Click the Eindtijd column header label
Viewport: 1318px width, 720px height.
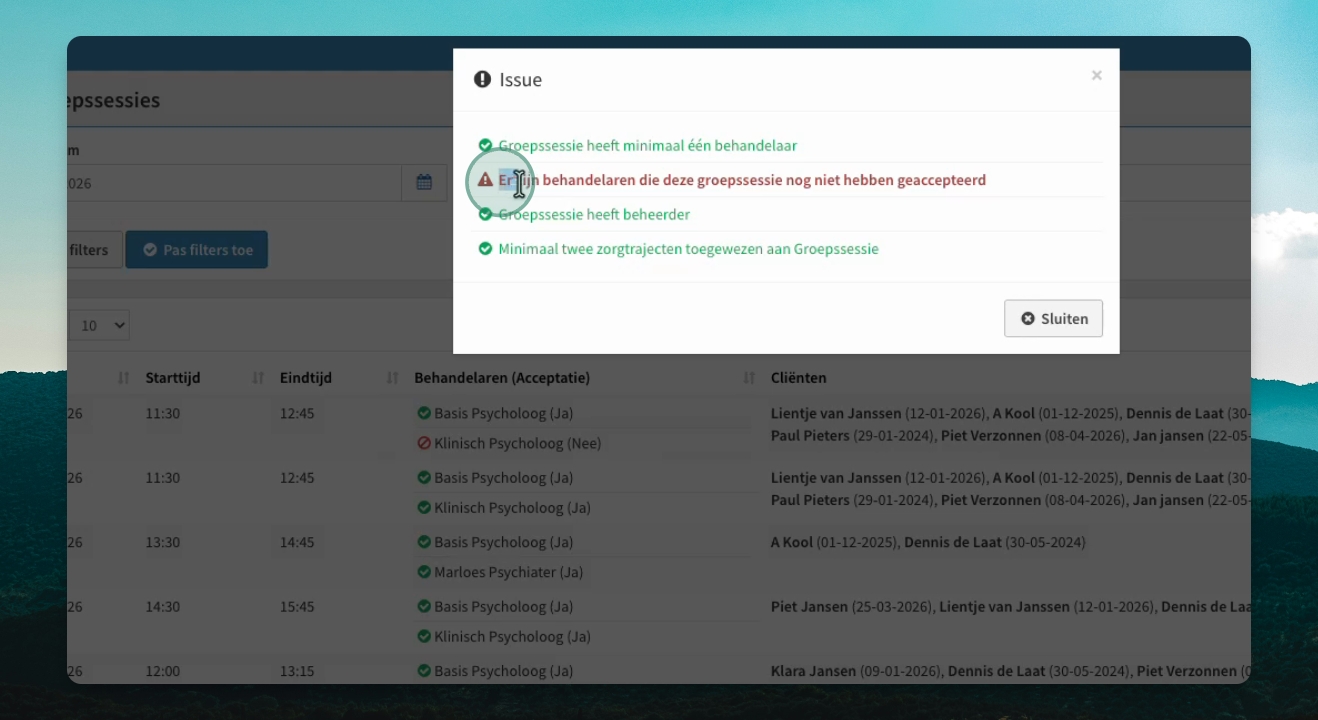pos(306,378)
